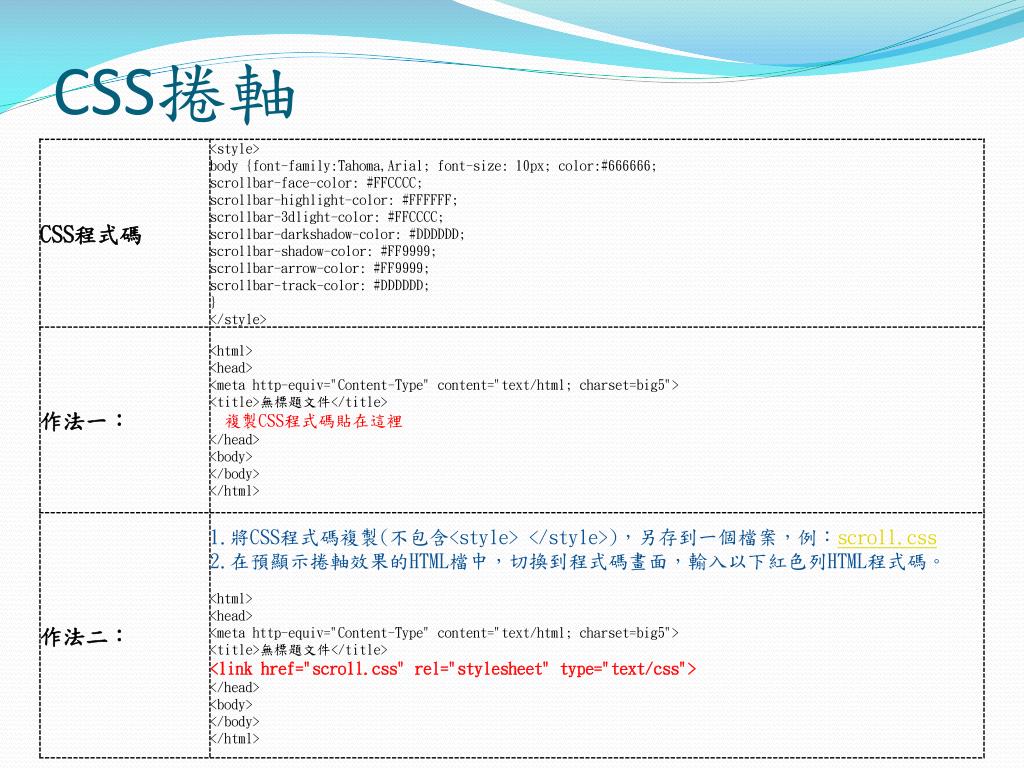Viewport: 1024px width, 768px height.
Task: Click the red link href="scroll.css" code line
Action: click(x=453, y=669)
